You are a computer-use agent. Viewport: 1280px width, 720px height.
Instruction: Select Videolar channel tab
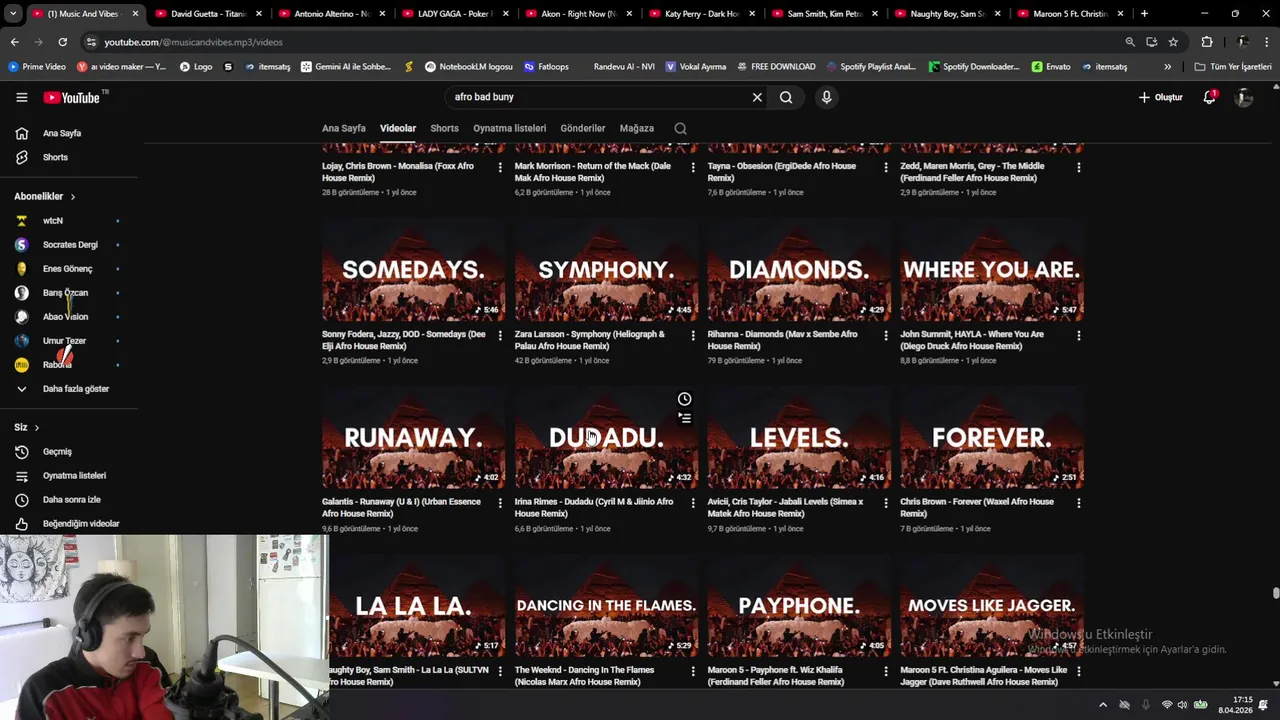click(x=398, y=128)
